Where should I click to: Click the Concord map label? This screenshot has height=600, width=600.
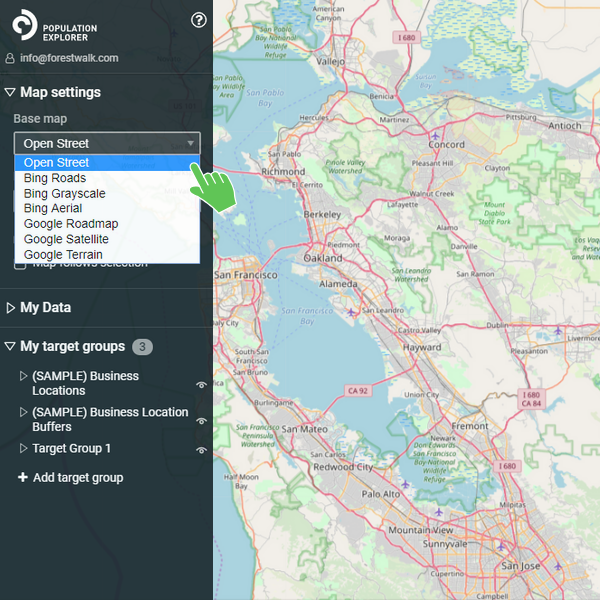pyautogui.click(x=447, y=145)
